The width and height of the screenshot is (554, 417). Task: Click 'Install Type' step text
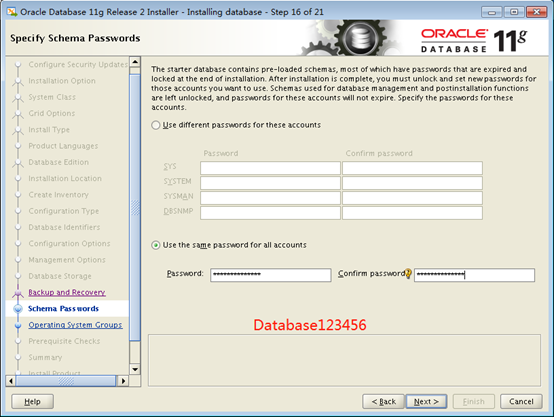(x=49, y=130)
